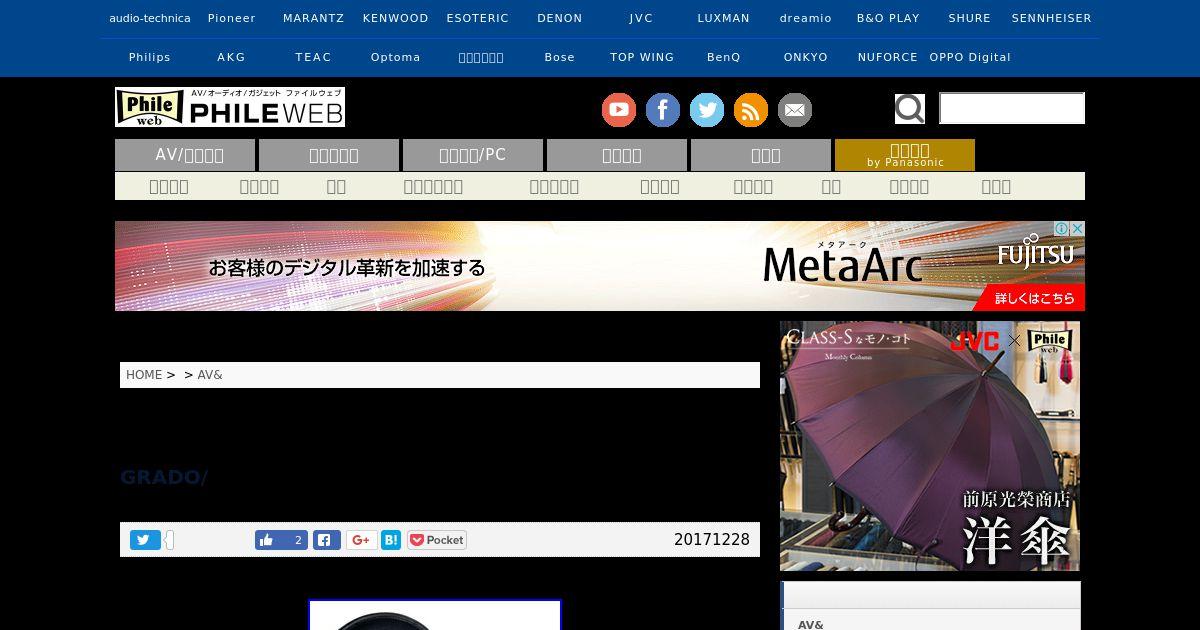Open the orange RSS feed icon
This screenshot has width=1200, height=630.
(751, 110)
